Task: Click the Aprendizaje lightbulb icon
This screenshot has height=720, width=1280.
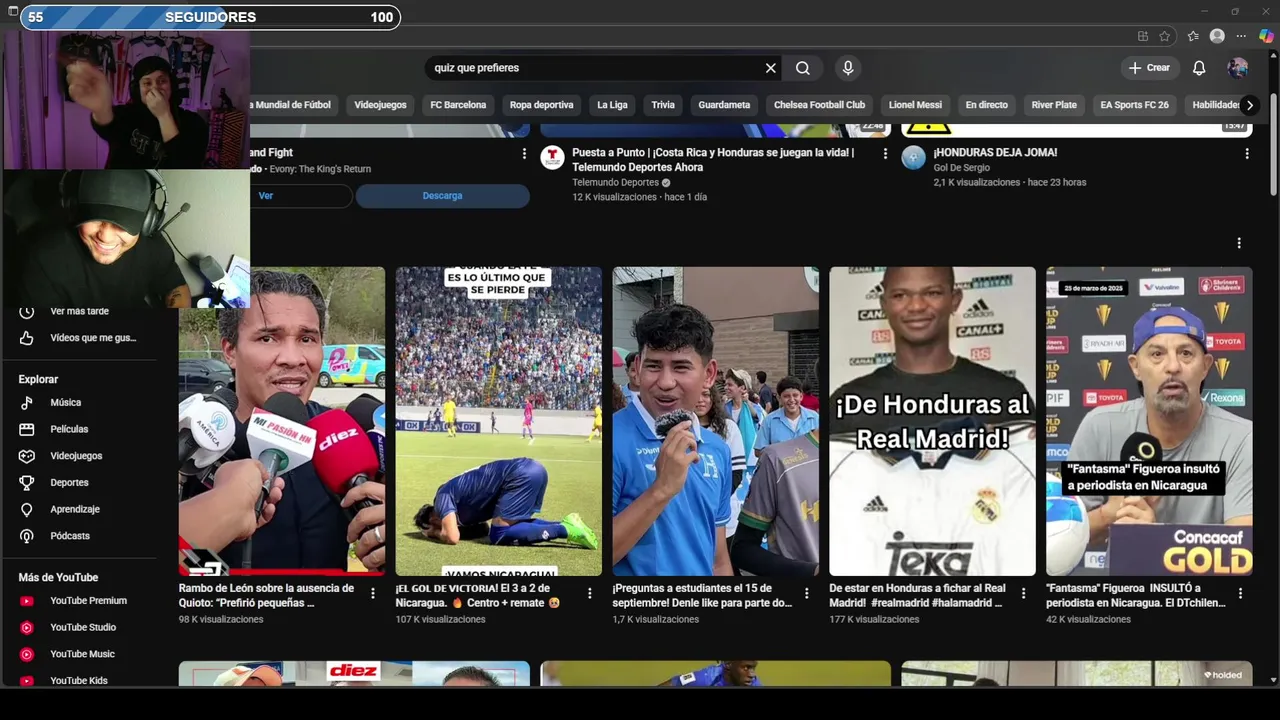Action: pos(27,509)
